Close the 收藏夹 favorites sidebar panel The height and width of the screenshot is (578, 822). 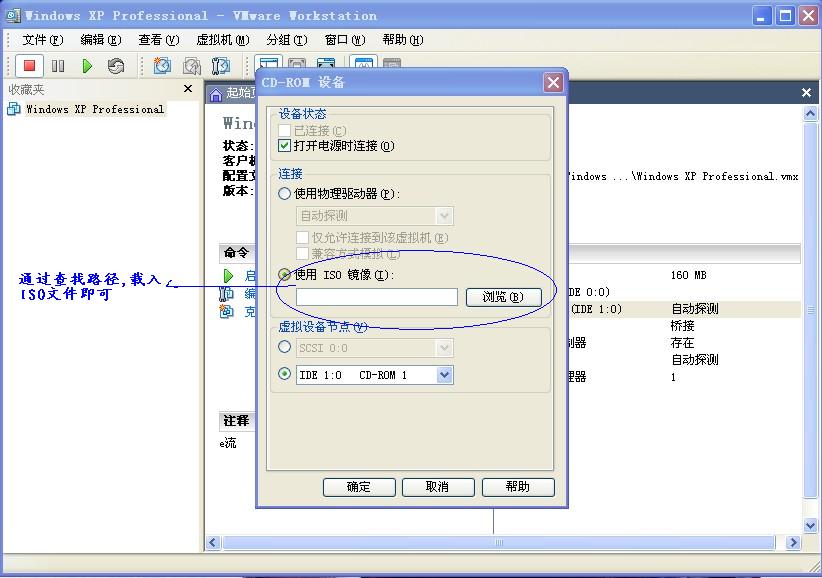(x=187, y=89)
